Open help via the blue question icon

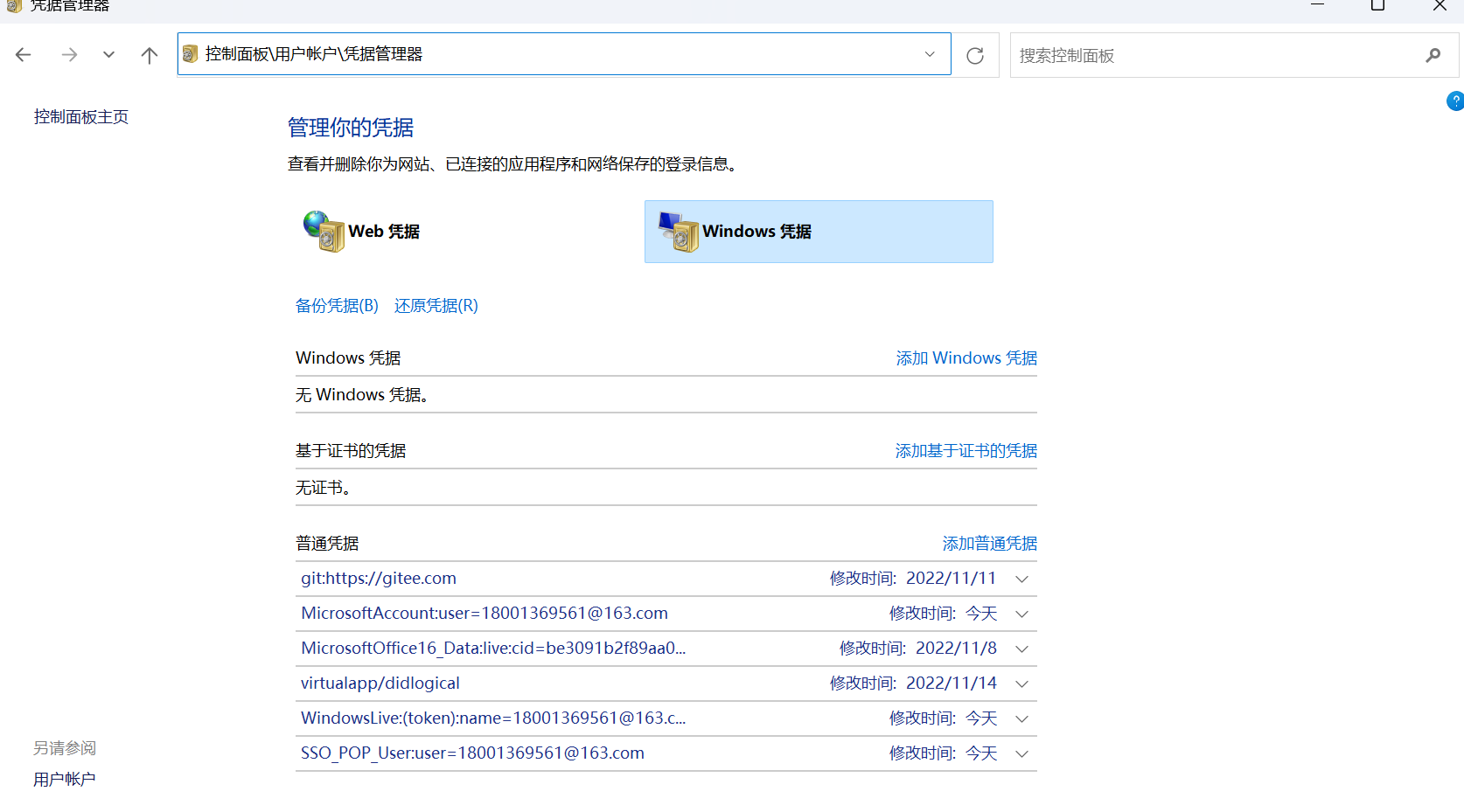1455,101
